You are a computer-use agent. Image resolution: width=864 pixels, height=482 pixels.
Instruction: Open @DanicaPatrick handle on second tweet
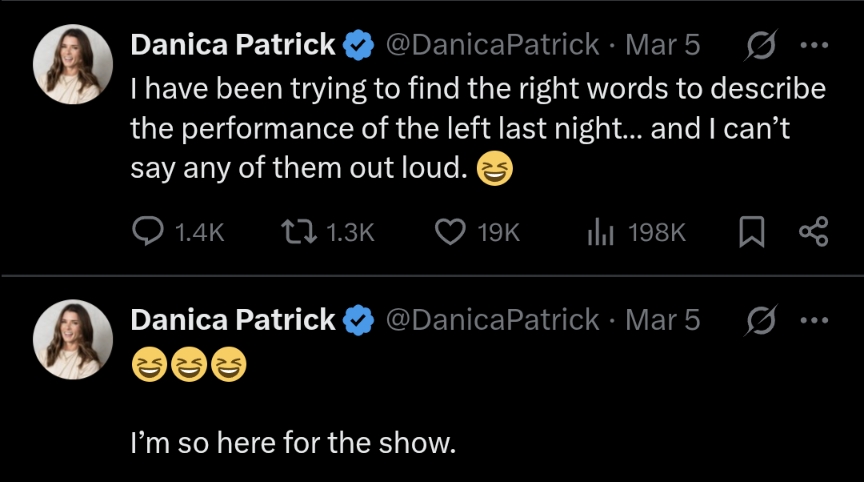tap(492, 320)
